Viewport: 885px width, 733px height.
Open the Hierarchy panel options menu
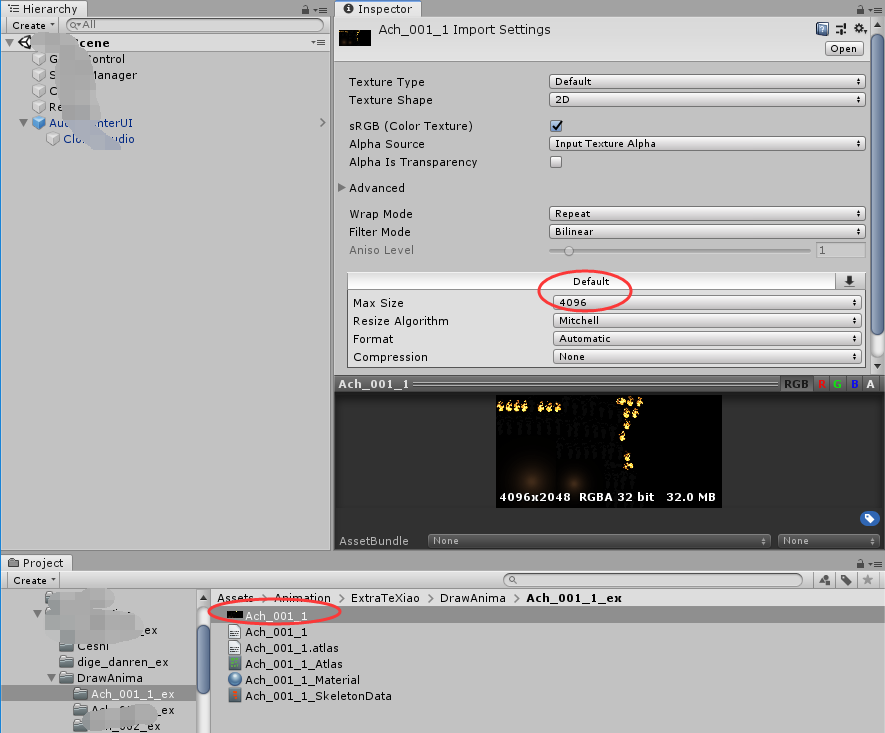[321, 10]
